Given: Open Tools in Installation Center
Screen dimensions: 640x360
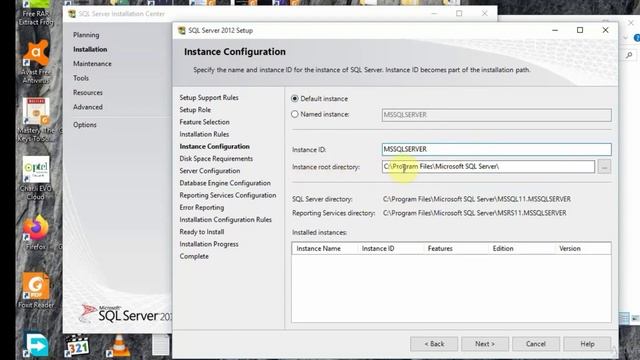Looking at the screenshot, I should [81, 78].
